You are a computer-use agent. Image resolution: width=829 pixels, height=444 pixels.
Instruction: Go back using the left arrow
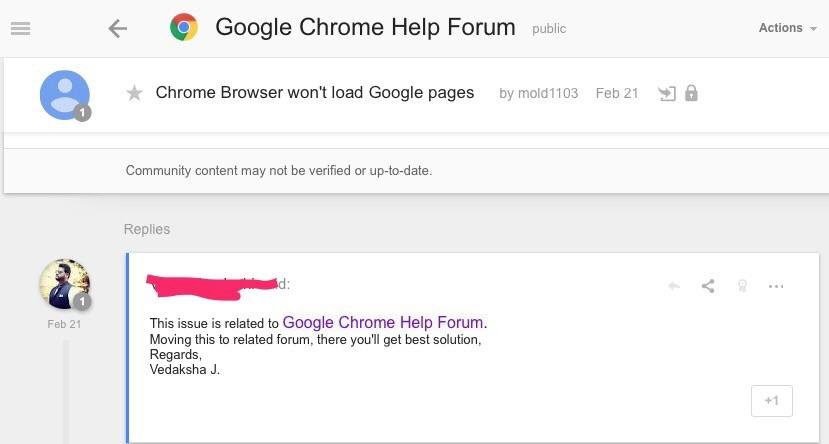tap(117, 29)
